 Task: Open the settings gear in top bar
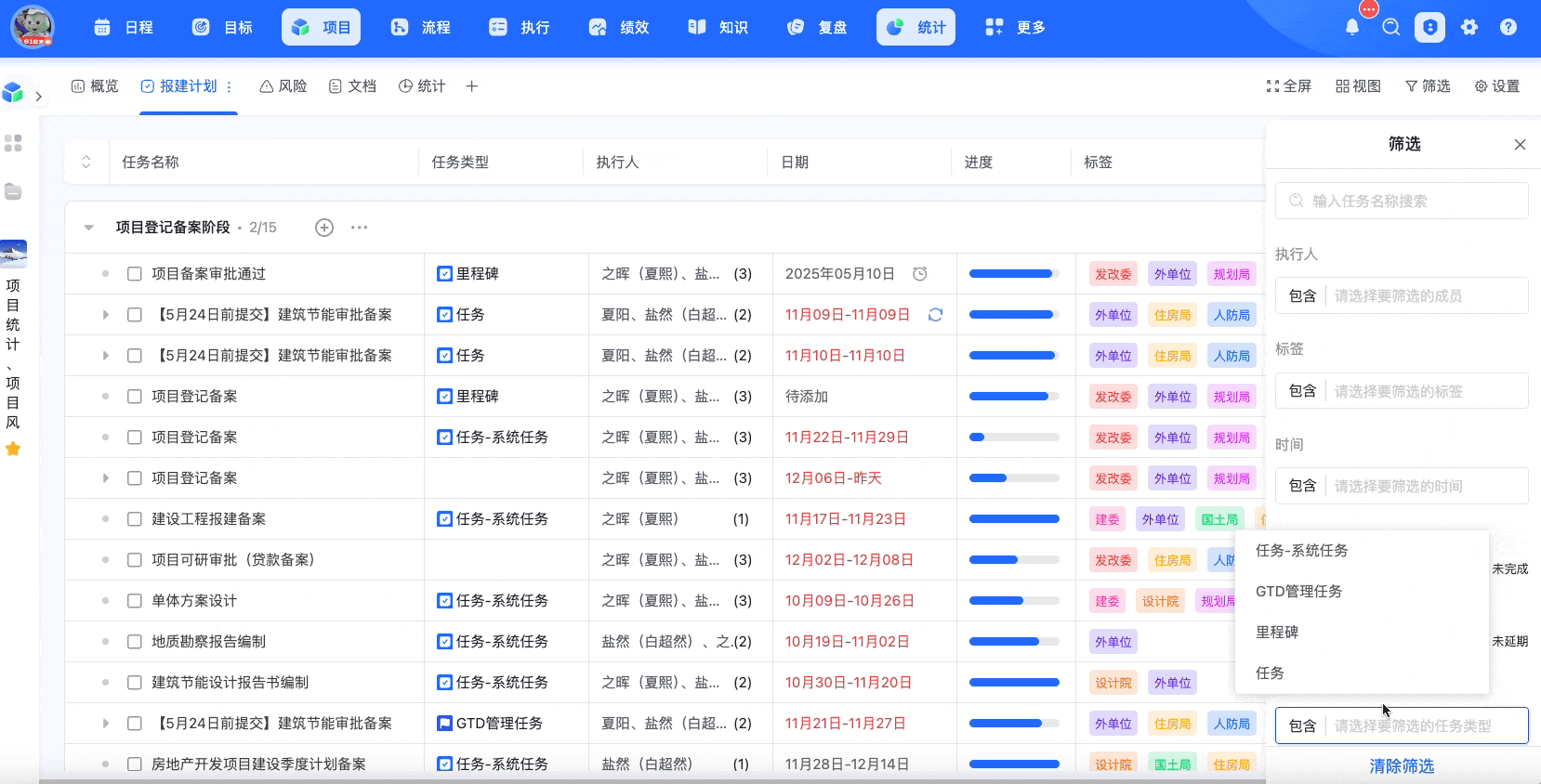click(1469, 27)
